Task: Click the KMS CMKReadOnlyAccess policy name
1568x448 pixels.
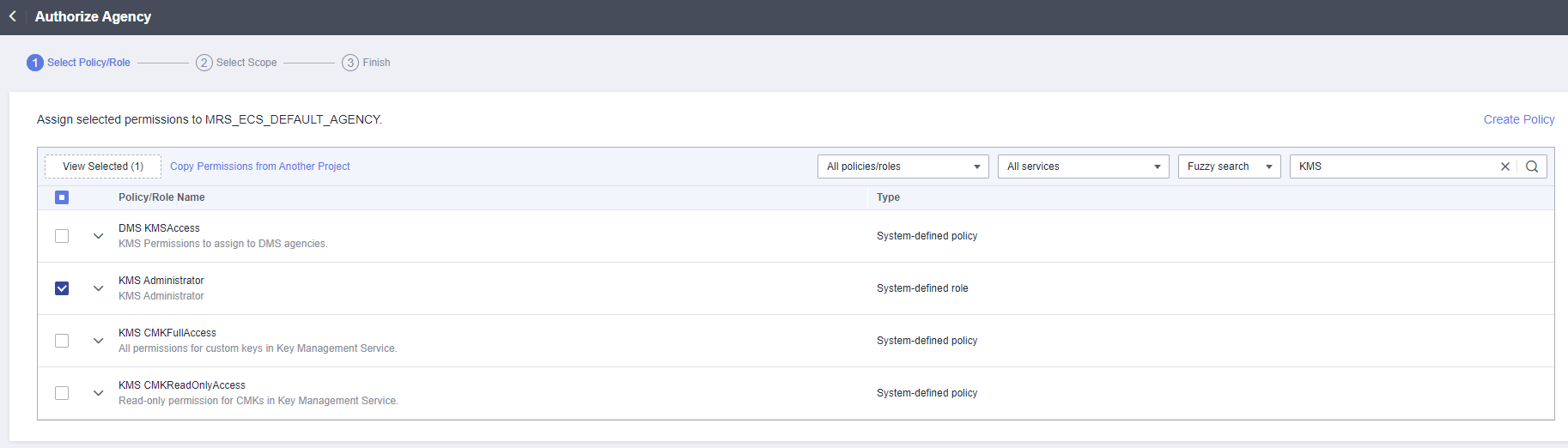Action: [182, 385]
